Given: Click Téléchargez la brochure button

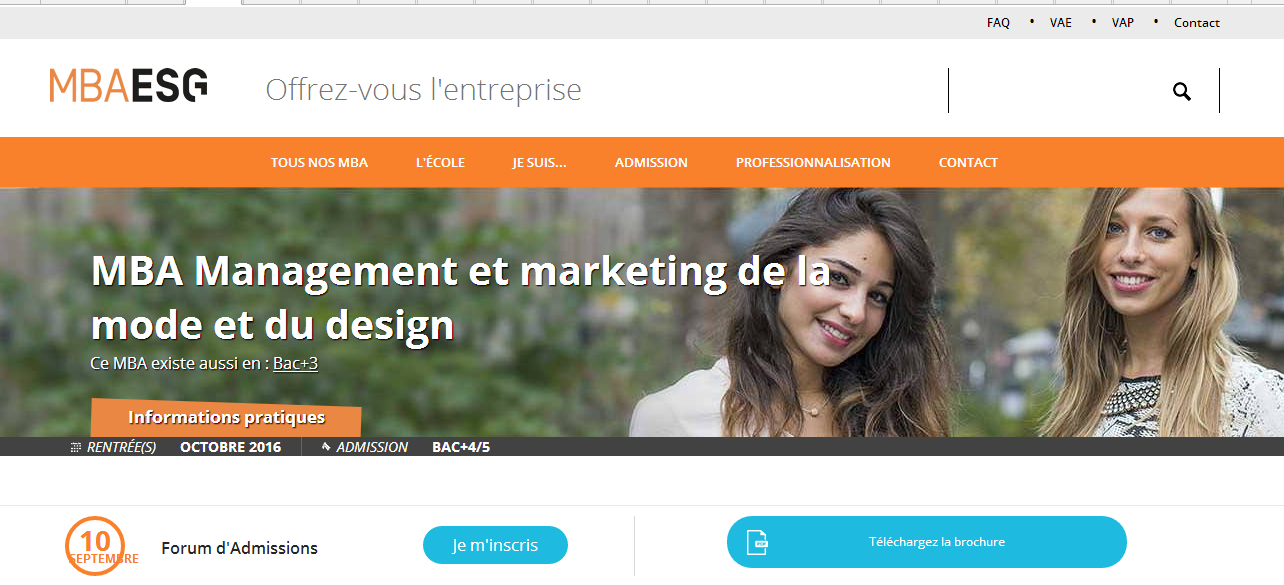Looking at the screenshot, I should pos(927,542).
